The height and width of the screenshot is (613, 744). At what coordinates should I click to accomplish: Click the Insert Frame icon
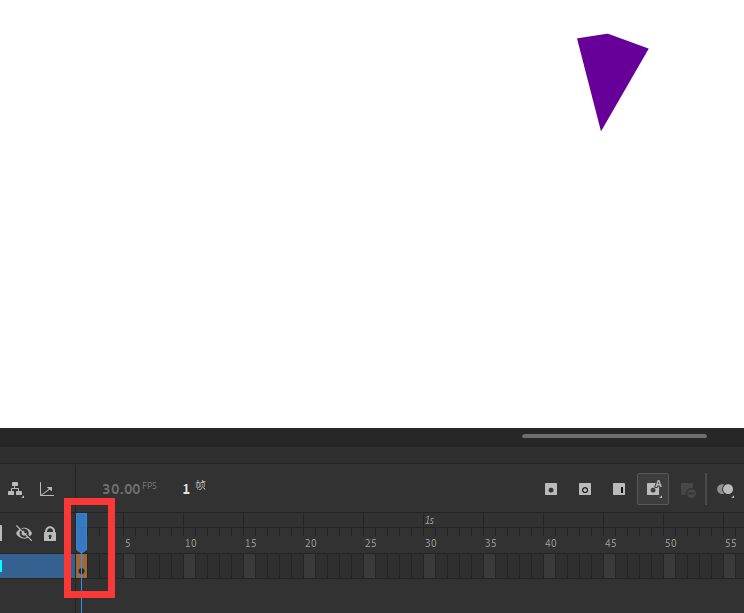pos(619,489)
